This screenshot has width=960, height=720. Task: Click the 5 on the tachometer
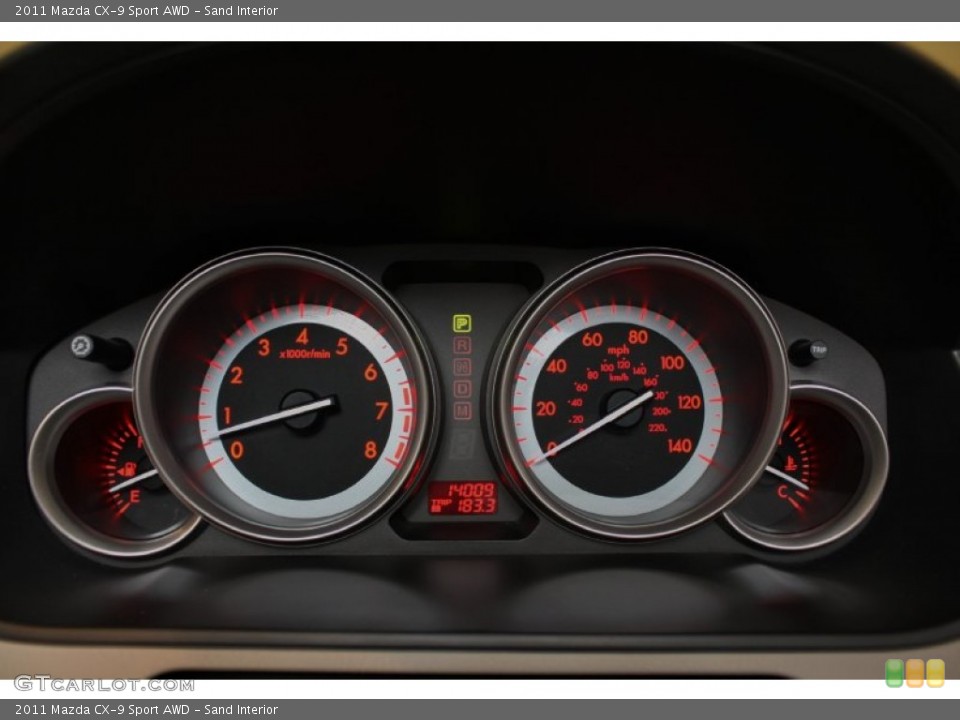click(x=342, y=347)
